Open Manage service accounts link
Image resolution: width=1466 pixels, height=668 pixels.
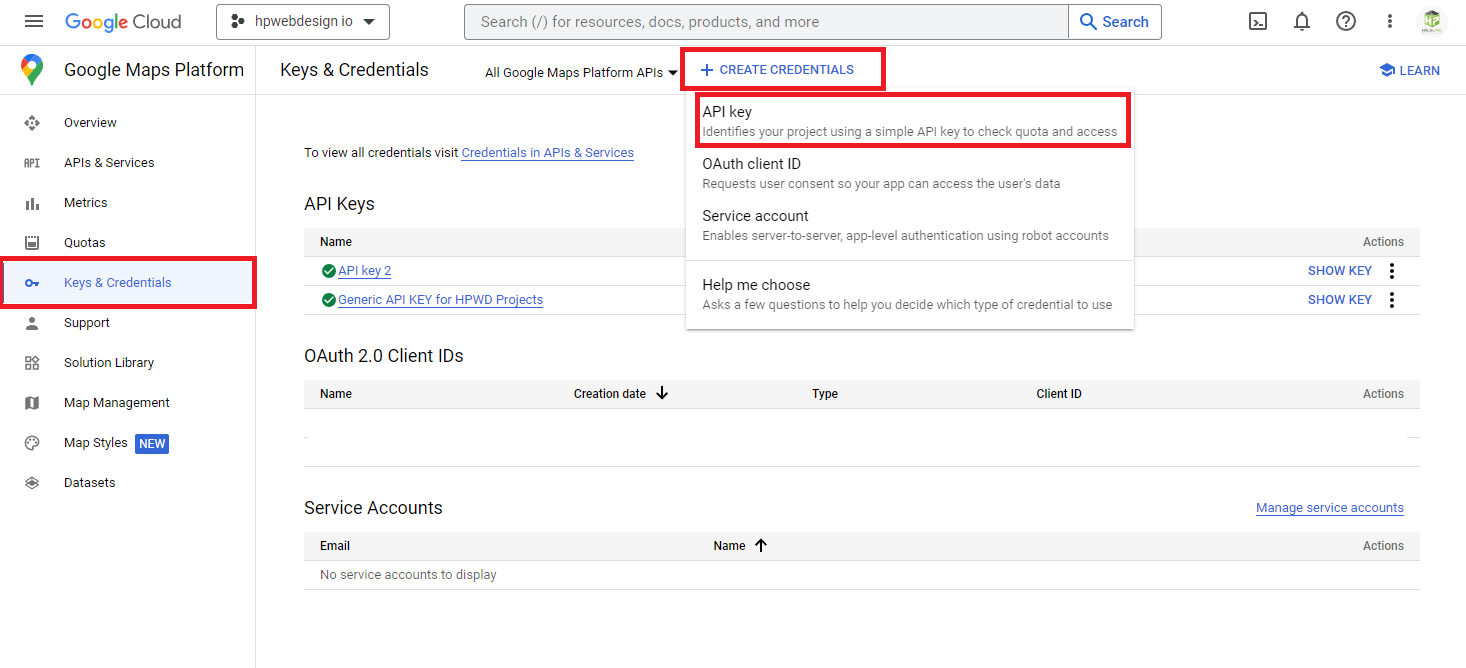click(1329, 508)
